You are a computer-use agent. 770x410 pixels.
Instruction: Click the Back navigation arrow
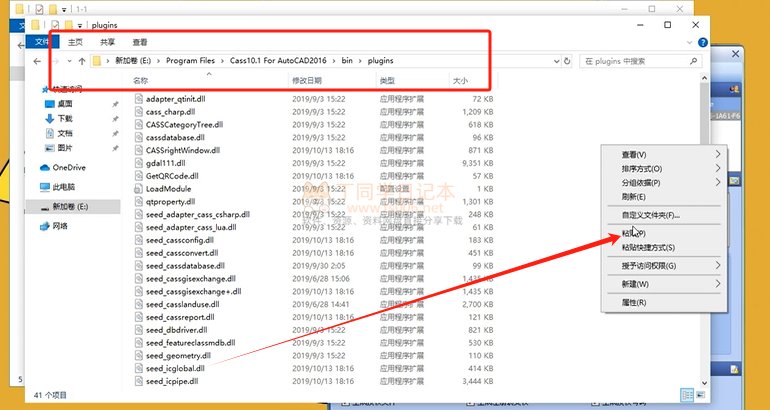[37, 61]
